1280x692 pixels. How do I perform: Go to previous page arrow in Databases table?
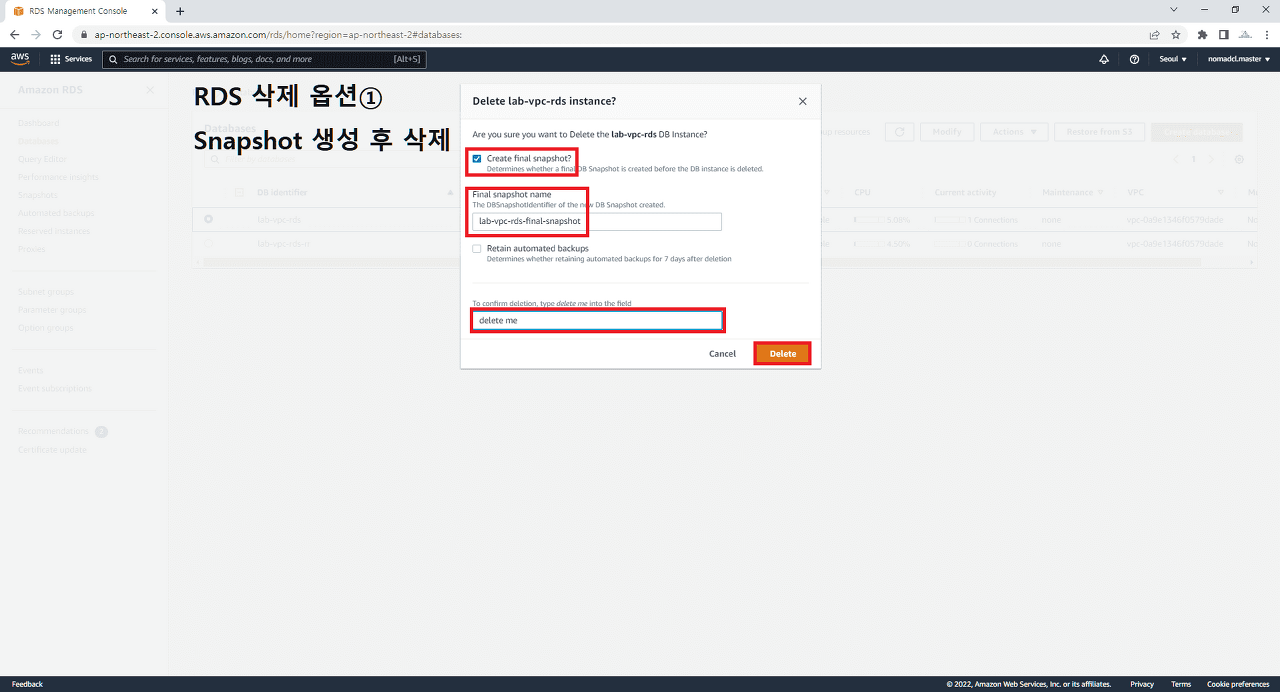tap(1176, 160)
